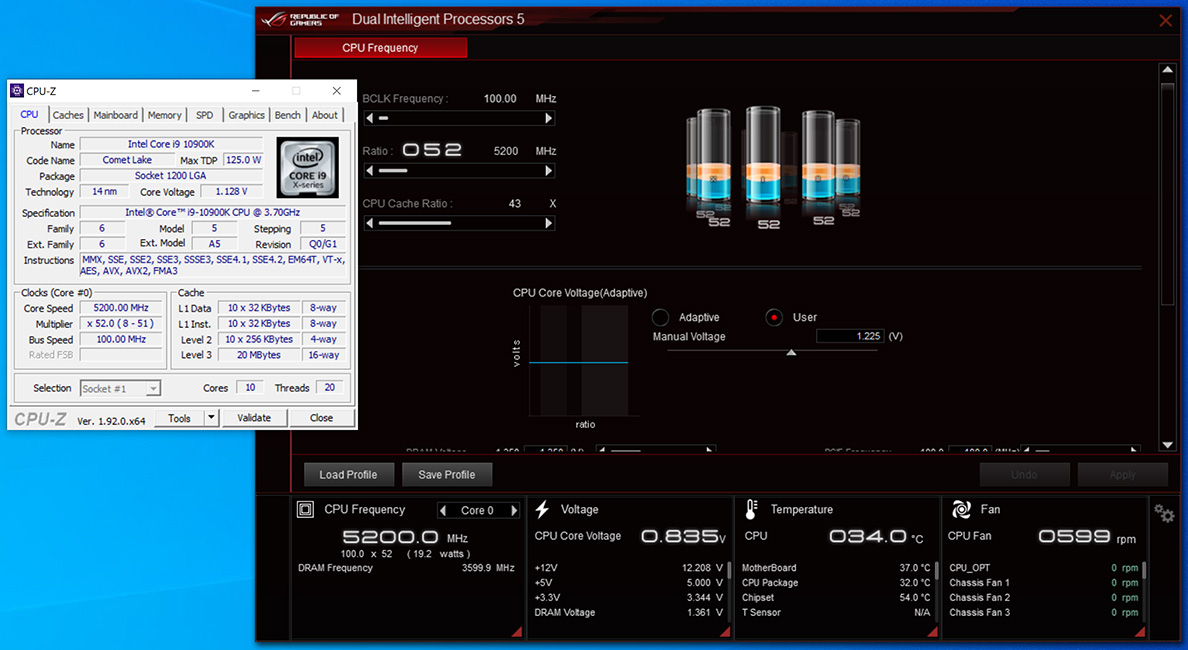Close the CPU-Z window with the X

point(336,91)
